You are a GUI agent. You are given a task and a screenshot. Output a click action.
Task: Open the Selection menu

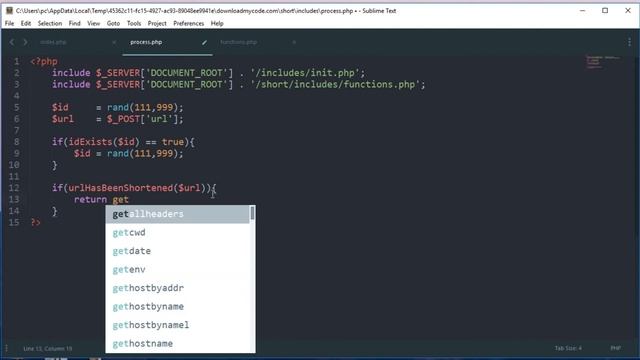50,23
